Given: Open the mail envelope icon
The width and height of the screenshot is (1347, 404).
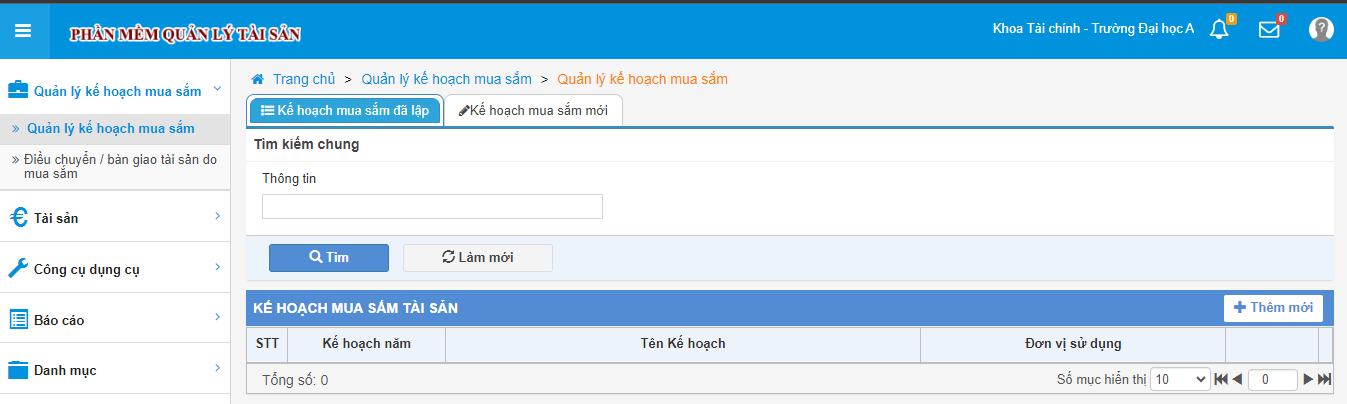Looking at the screenshot, I should [1269, 30].
